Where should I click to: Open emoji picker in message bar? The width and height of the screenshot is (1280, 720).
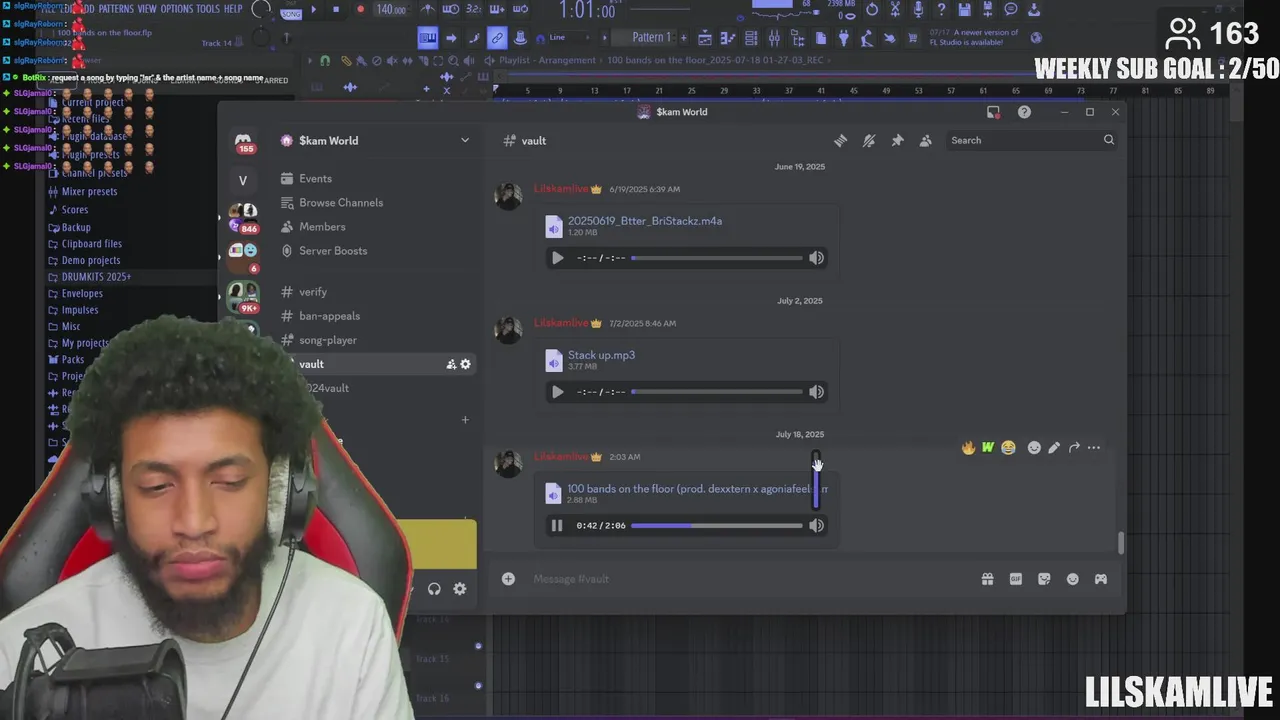[1073, 579]
